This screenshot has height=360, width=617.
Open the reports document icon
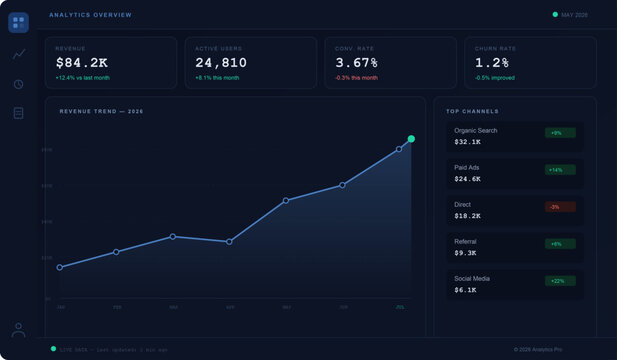pyautogui.click(x=18, y=113)
